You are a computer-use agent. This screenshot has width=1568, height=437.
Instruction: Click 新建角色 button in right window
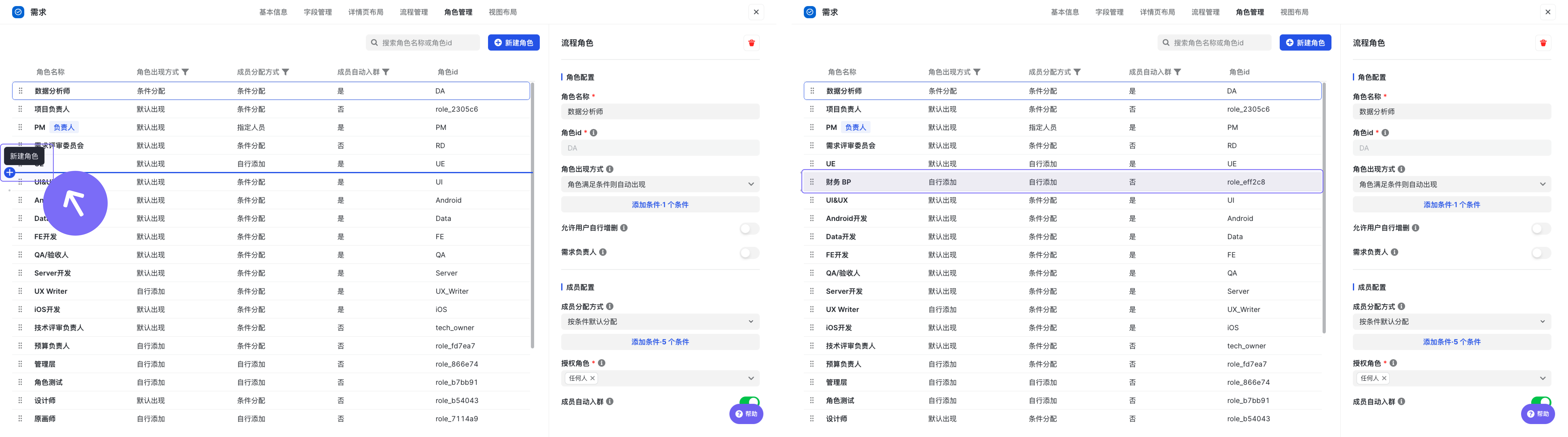[1306, 43]
